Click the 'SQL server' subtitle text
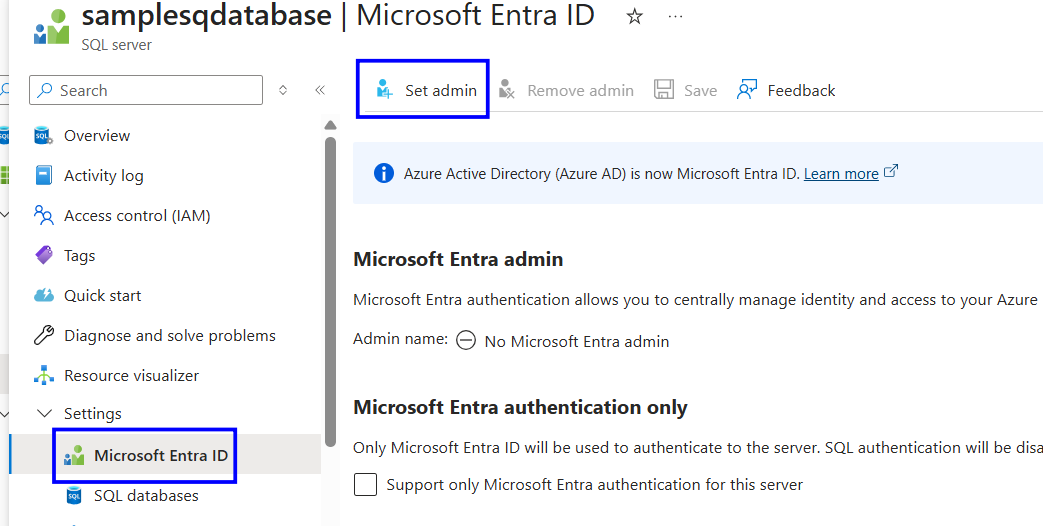 (x=116, y=45)
